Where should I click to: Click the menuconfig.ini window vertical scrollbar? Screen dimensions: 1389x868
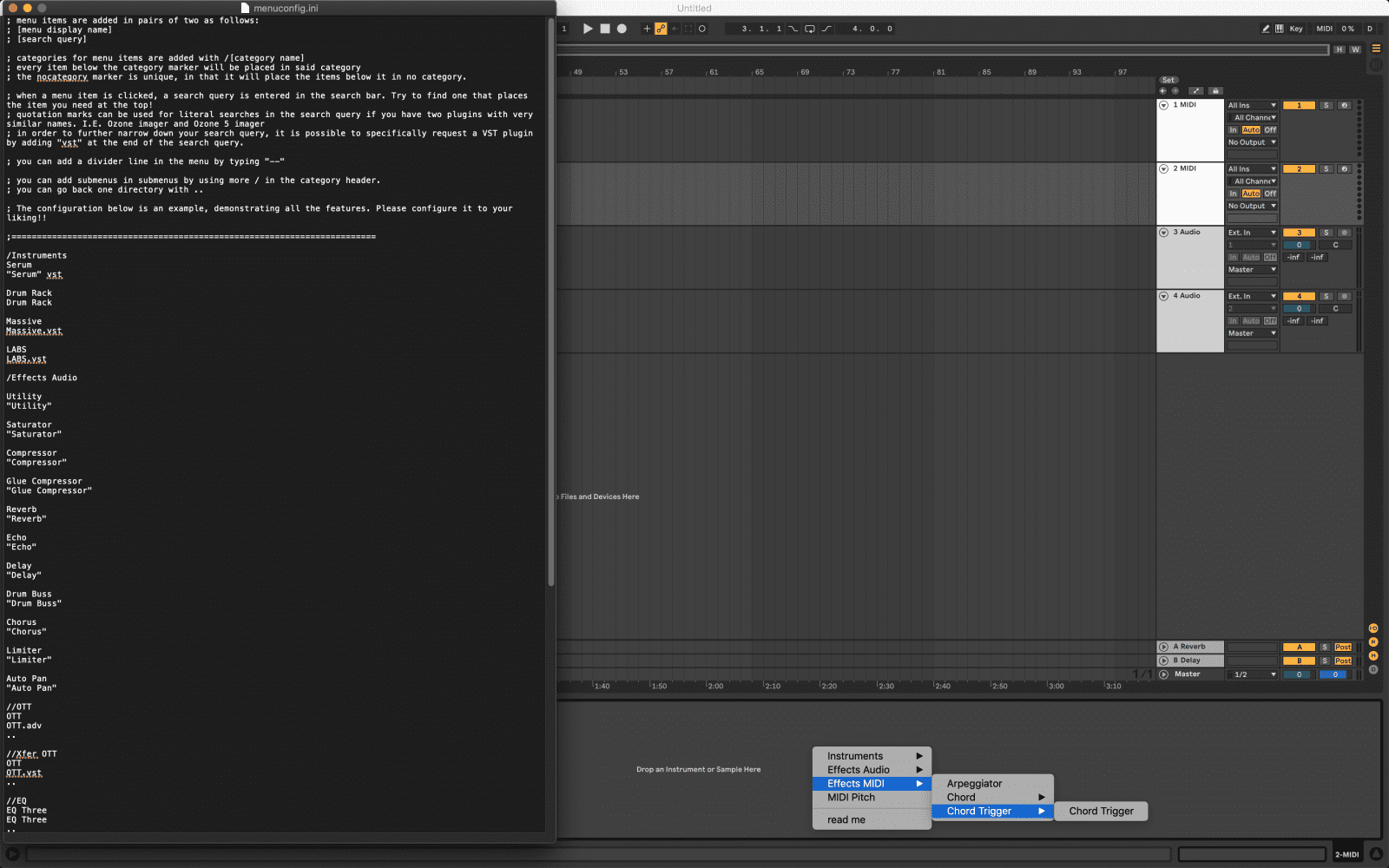[x=550, y=303]
